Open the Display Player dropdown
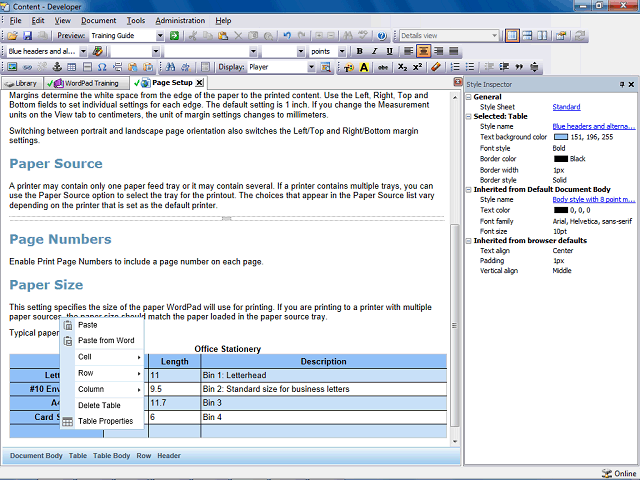 pyautogui.click(x=311, y=67)
